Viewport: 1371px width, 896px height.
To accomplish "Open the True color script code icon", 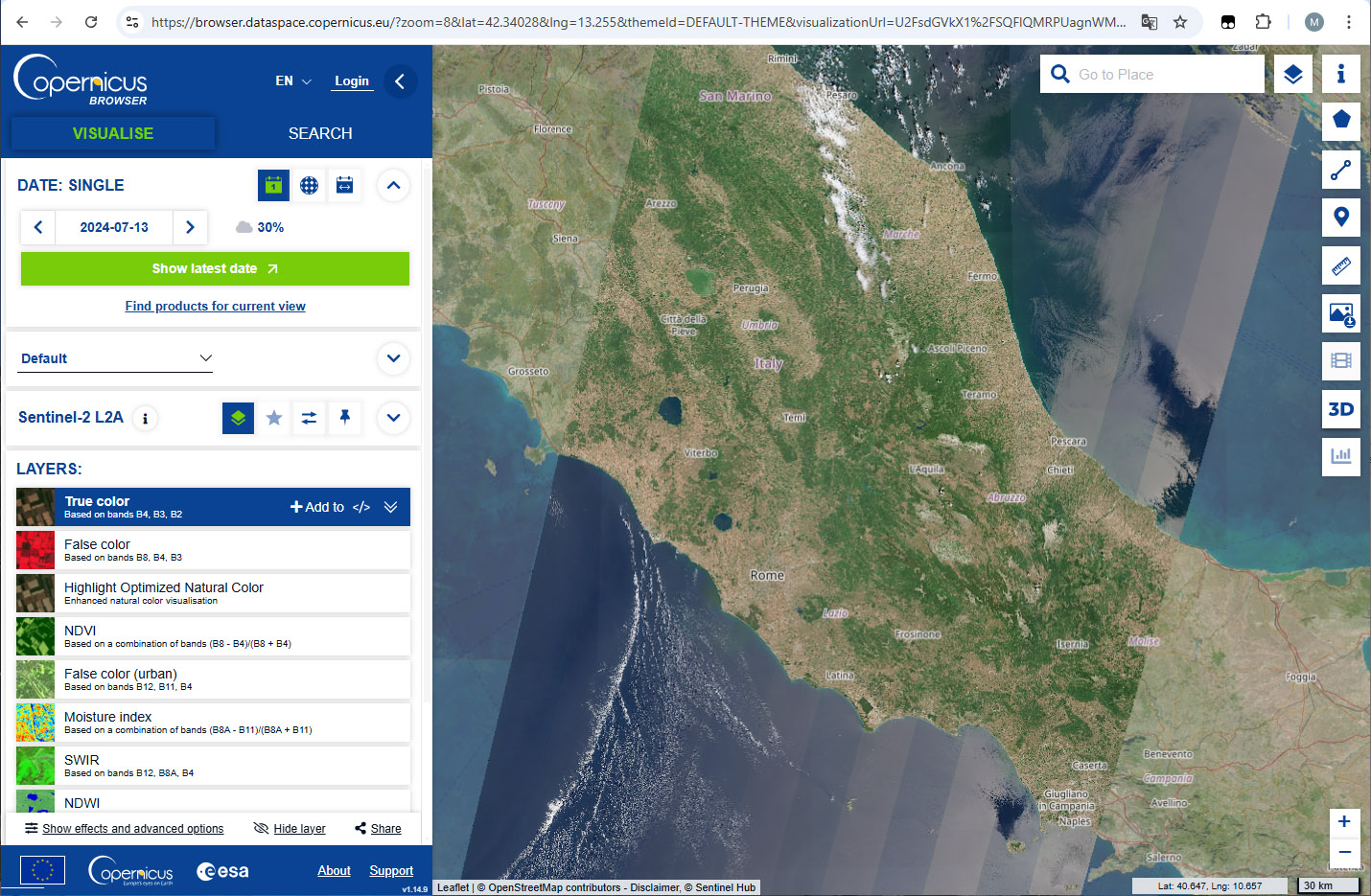I will pos(360,507).
